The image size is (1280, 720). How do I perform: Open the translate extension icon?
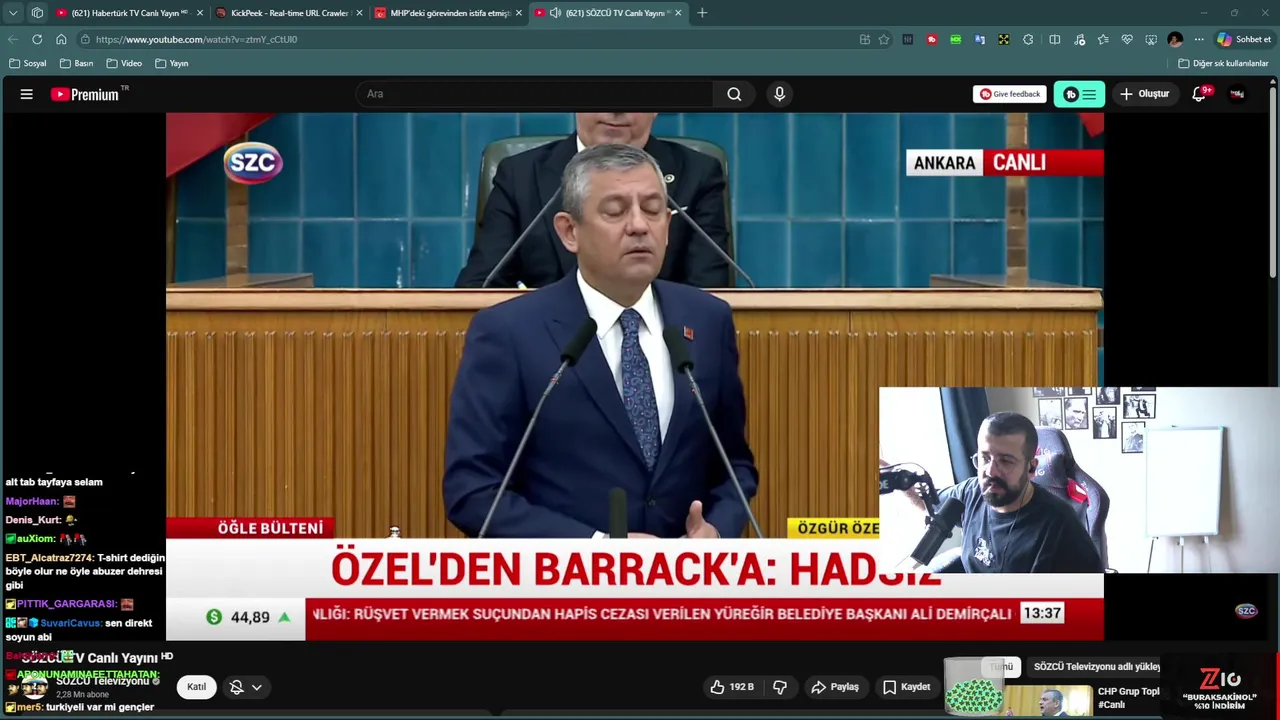(980, 39)
